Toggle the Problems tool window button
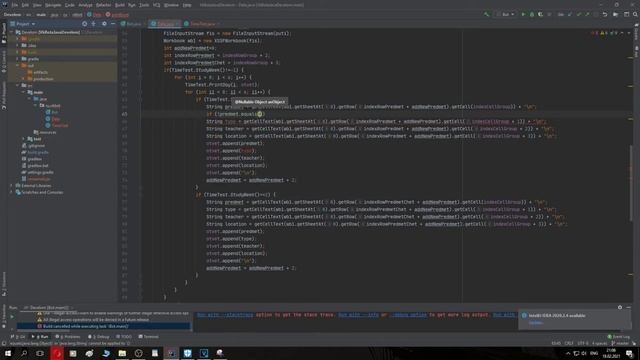 tap(68, 337)
